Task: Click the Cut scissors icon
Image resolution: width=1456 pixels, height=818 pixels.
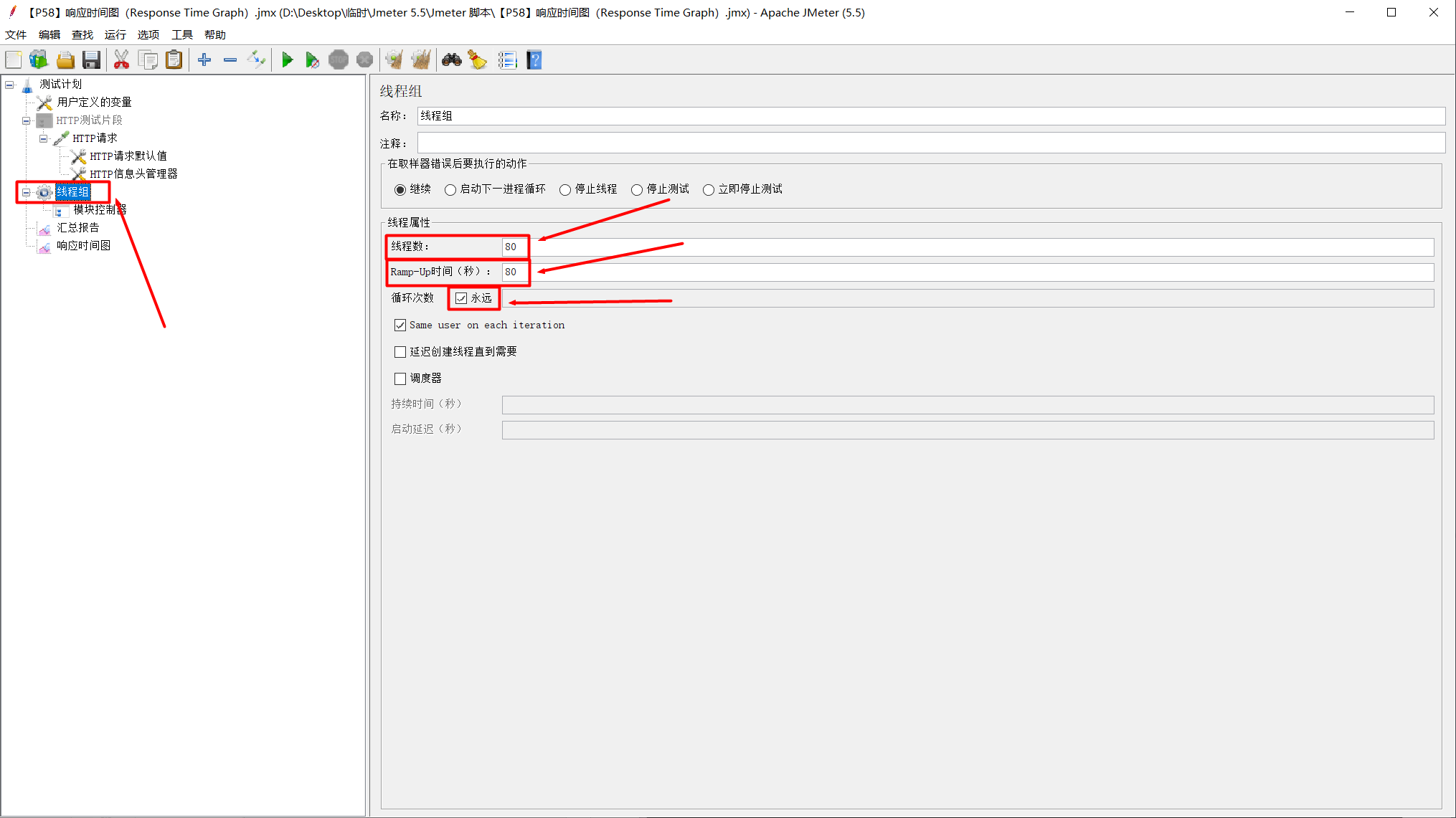Action: tap(121, 60)
